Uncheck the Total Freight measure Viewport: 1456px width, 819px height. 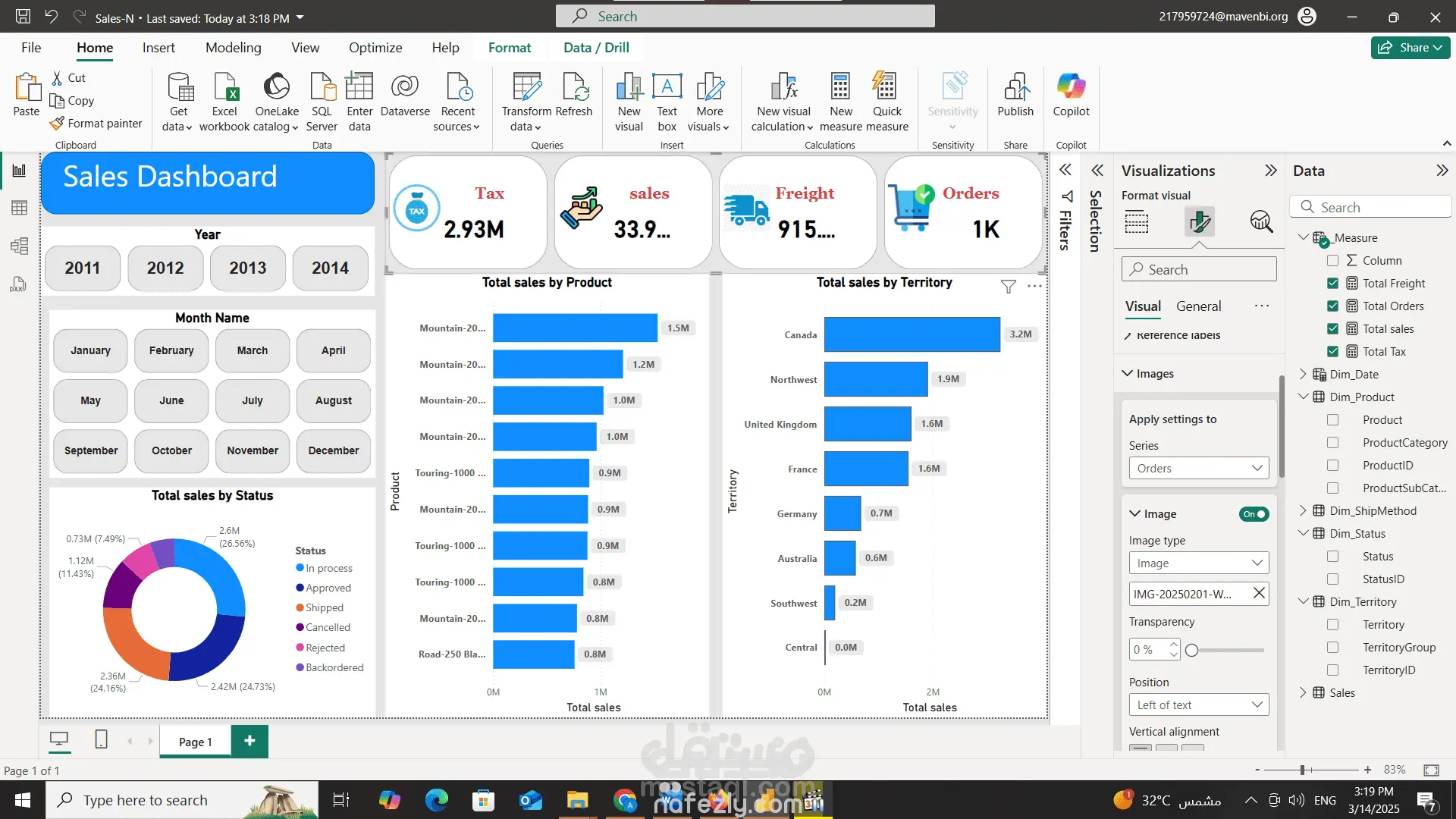(1332, 283)
